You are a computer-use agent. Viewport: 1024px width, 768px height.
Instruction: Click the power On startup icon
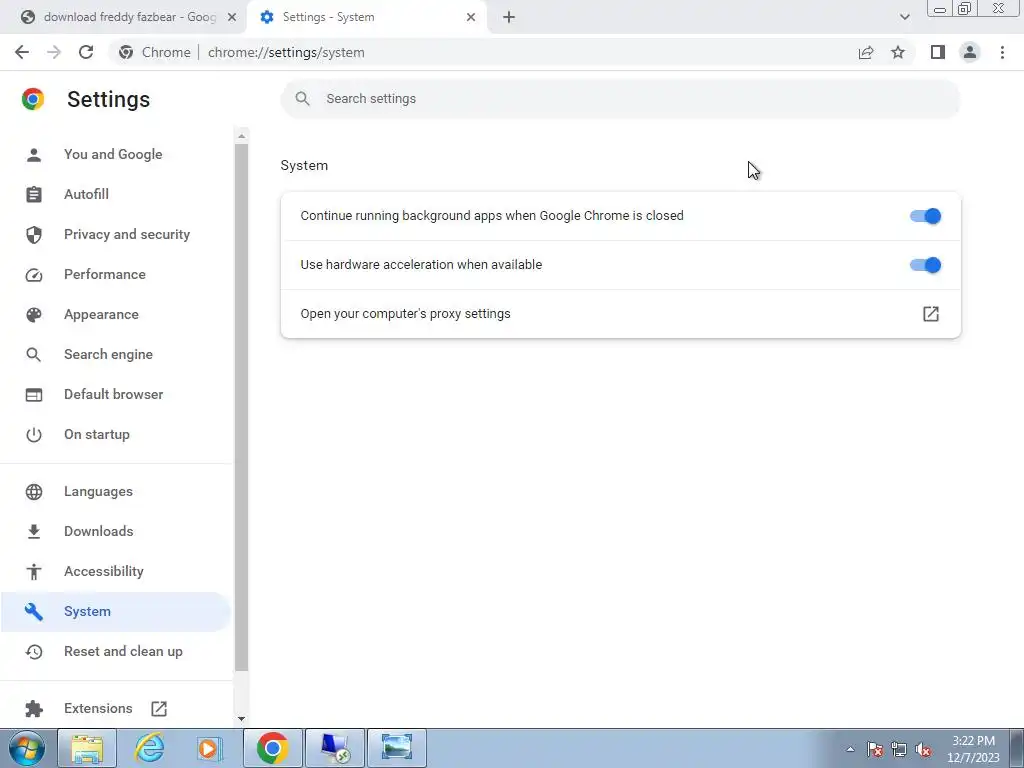coord(33,435)
